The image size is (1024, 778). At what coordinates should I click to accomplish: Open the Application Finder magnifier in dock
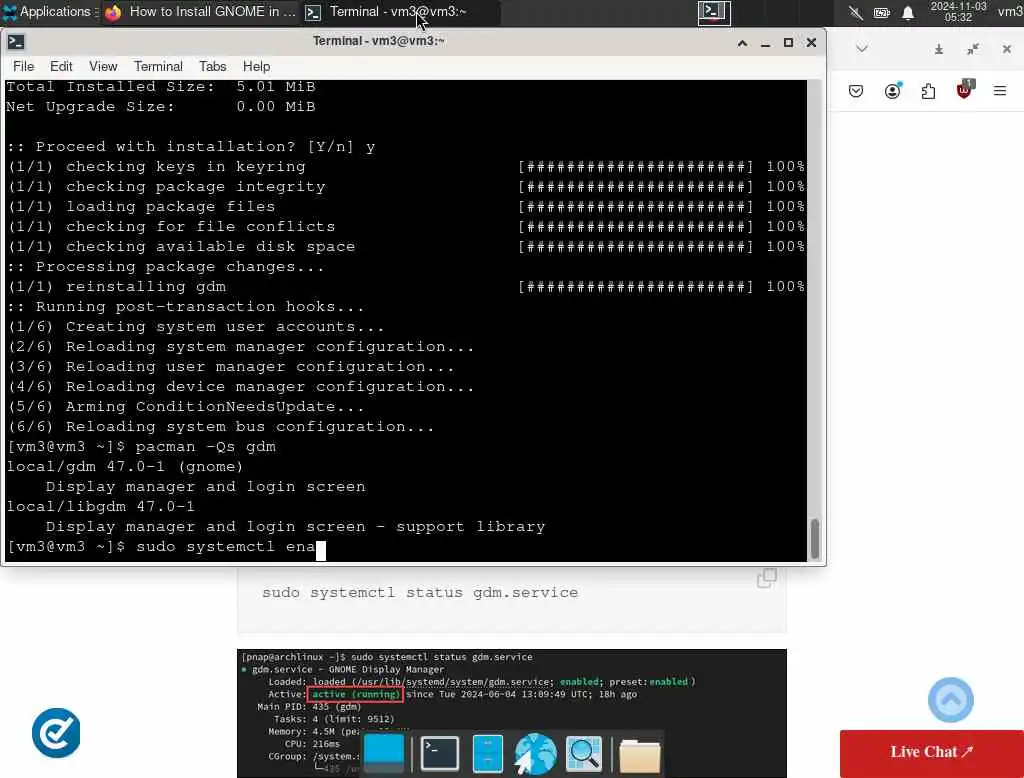(584, 754)
